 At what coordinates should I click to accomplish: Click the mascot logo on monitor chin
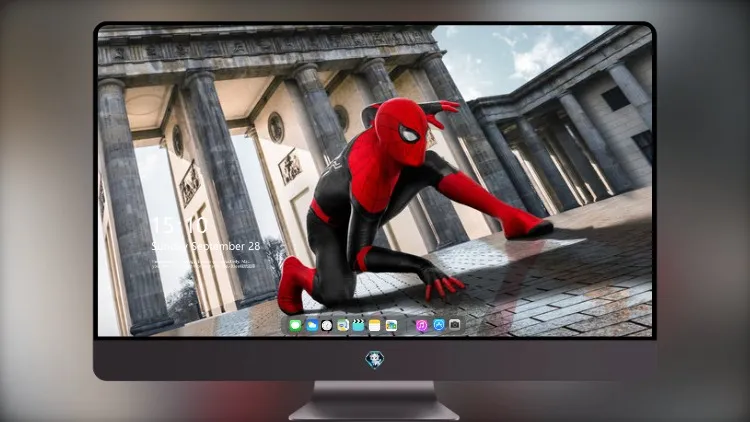tap(375, 360)
